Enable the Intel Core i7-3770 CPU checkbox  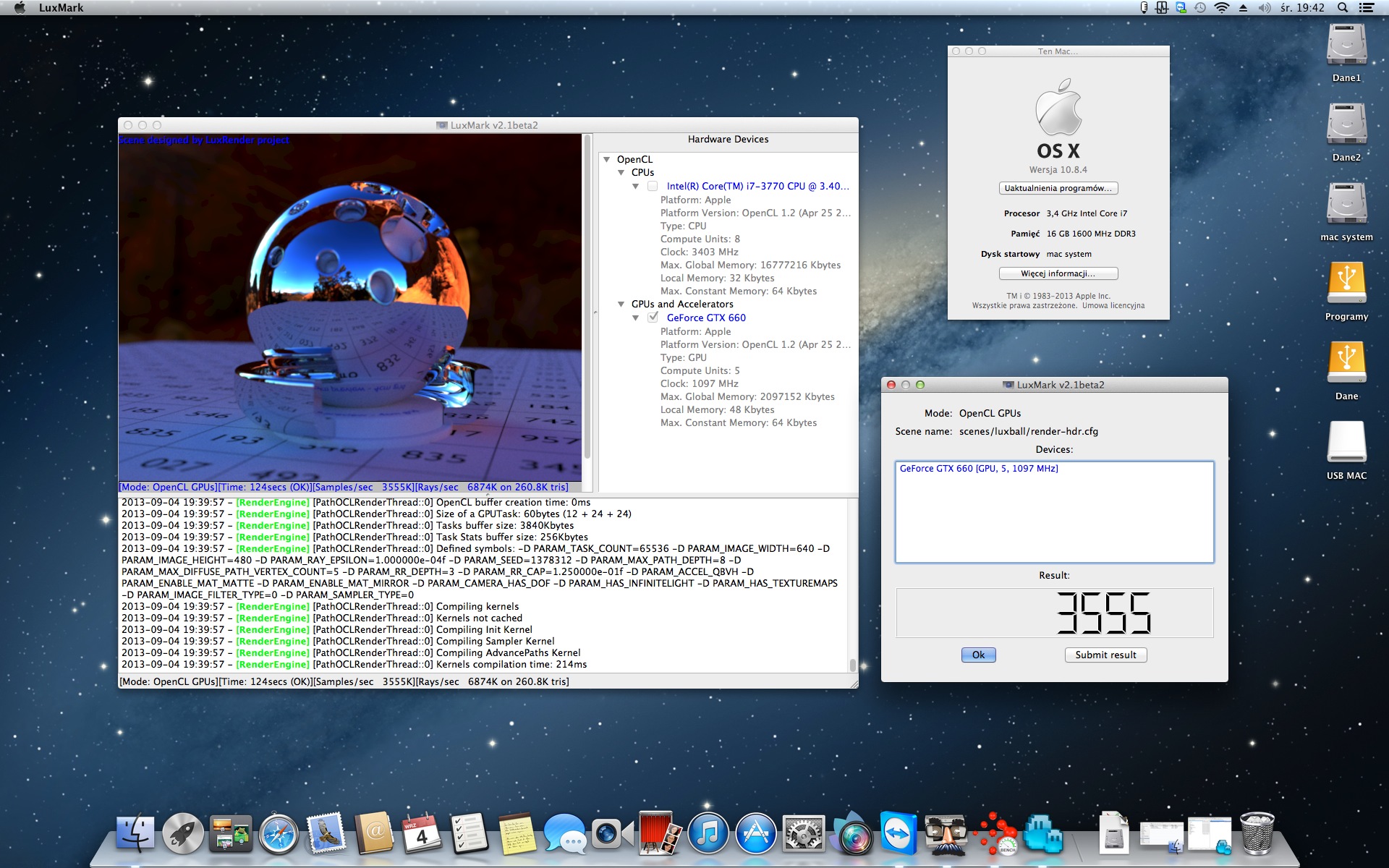pyautogui.click(x=653, y=186)
